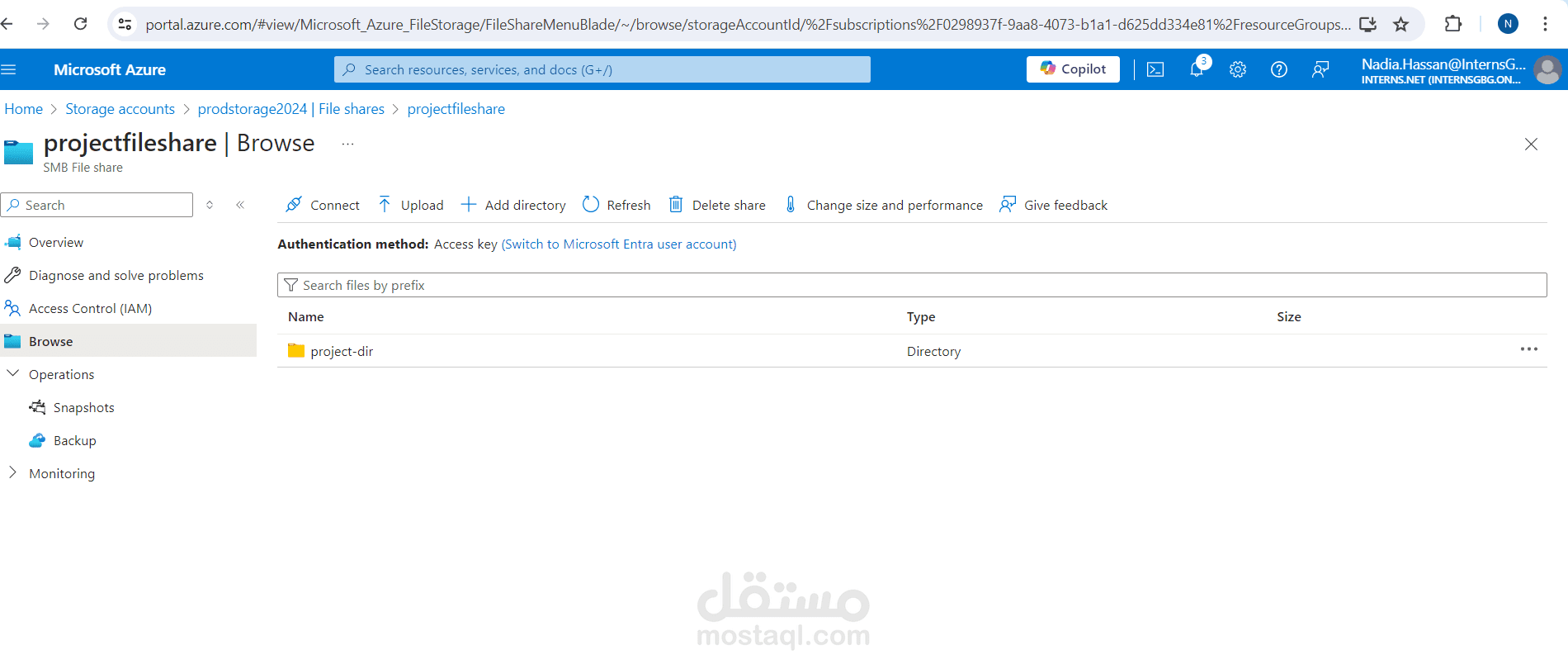Bookmark this page with the star icon
This screenshot has height=664, width=1568.
pos(1400,24)
